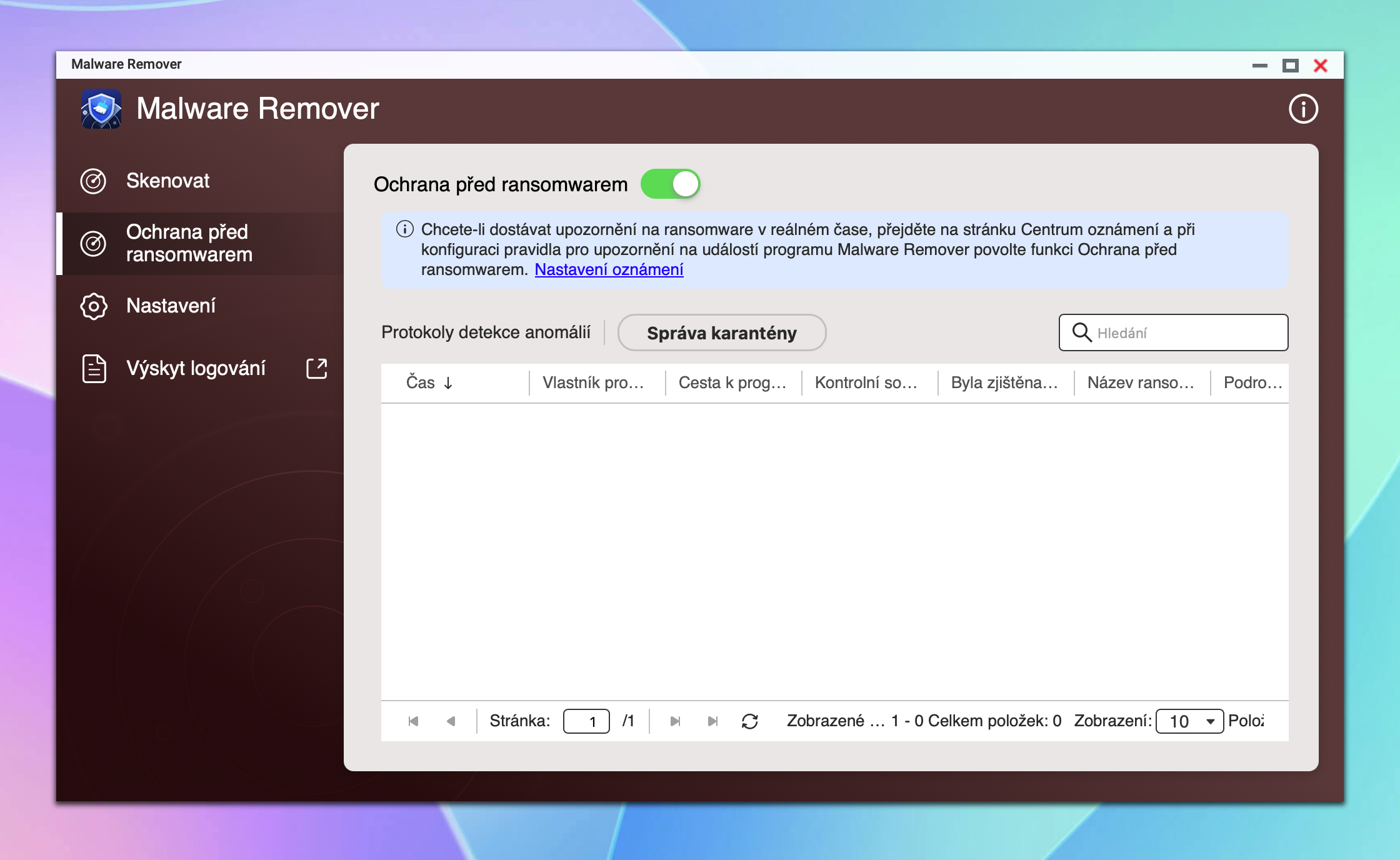Go to the last page arrow icon
1400x860 pixels.
point(712,721)
